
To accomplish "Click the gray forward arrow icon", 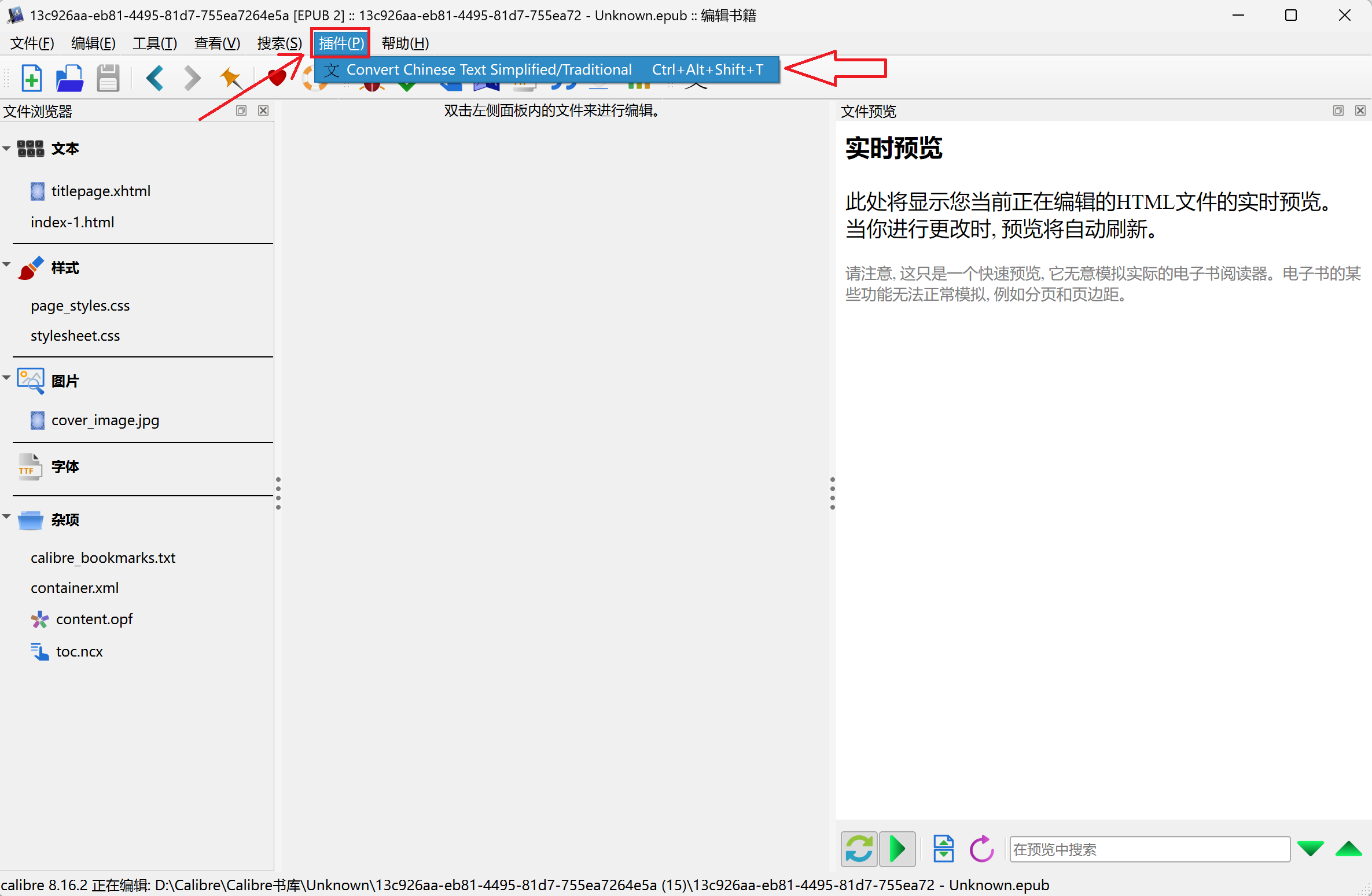I will tap(192, 78).
